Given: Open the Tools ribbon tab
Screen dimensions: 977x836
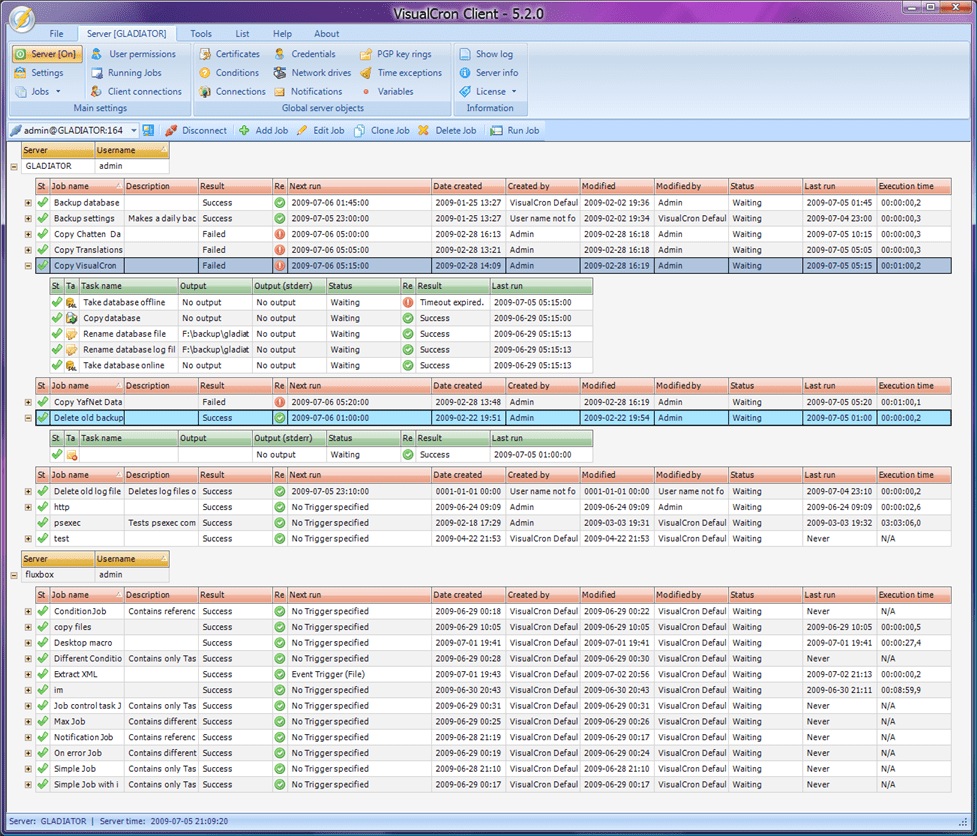Looking at the screenshot, I should (x=201, y=34).
